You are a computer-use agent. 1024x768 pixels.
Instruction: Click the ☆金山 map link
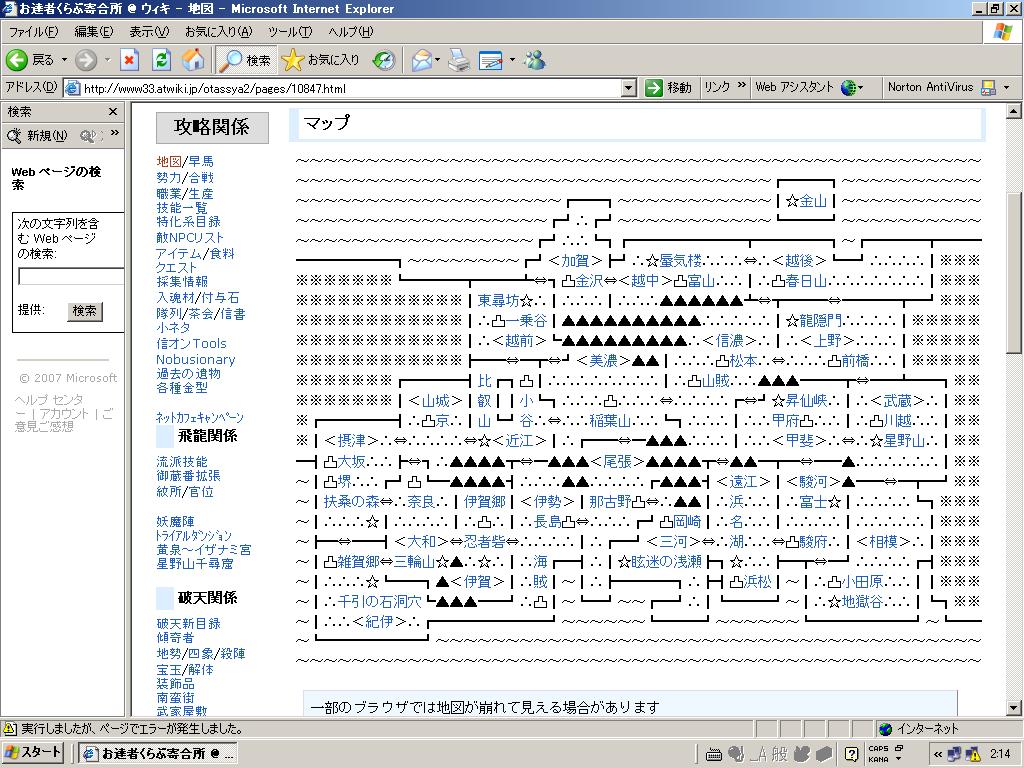pos(806,201)
